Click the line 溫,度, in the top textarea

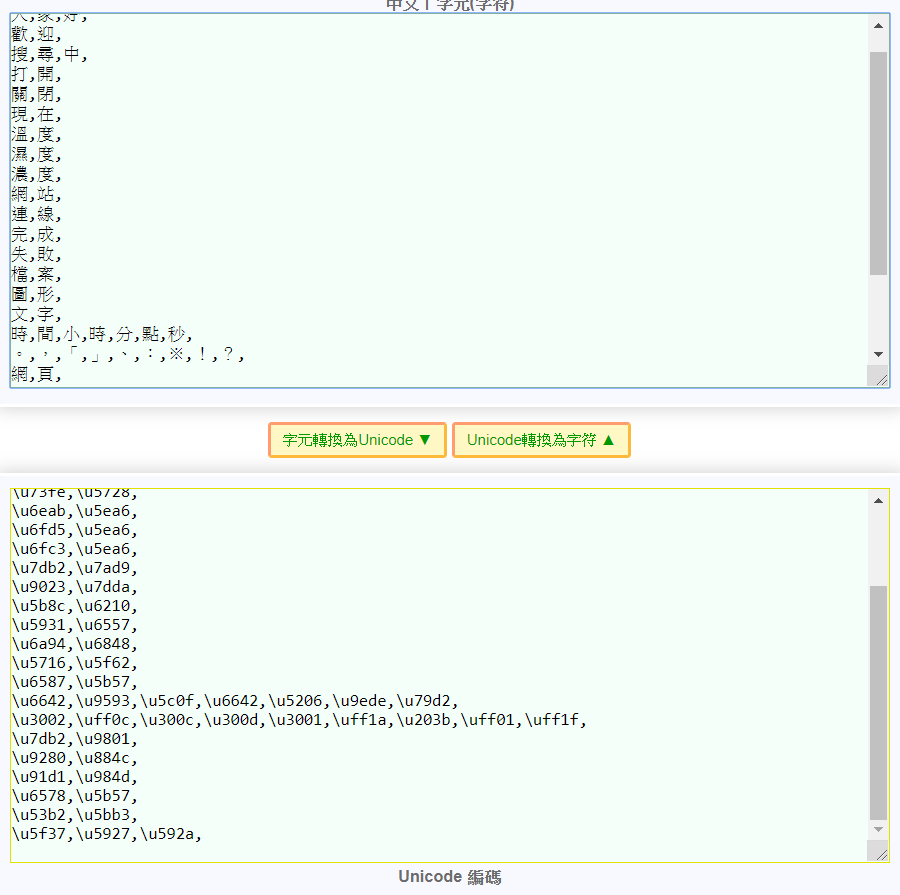coord(36,134)
